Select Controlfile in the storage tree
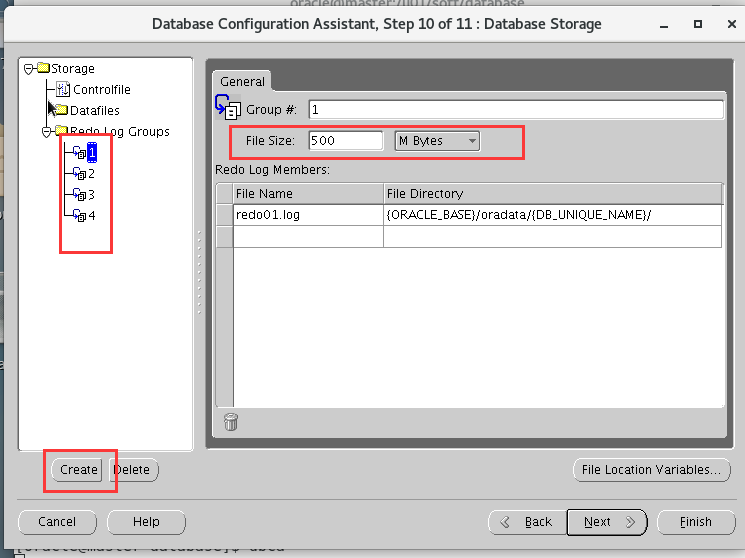 pos(102,89)
